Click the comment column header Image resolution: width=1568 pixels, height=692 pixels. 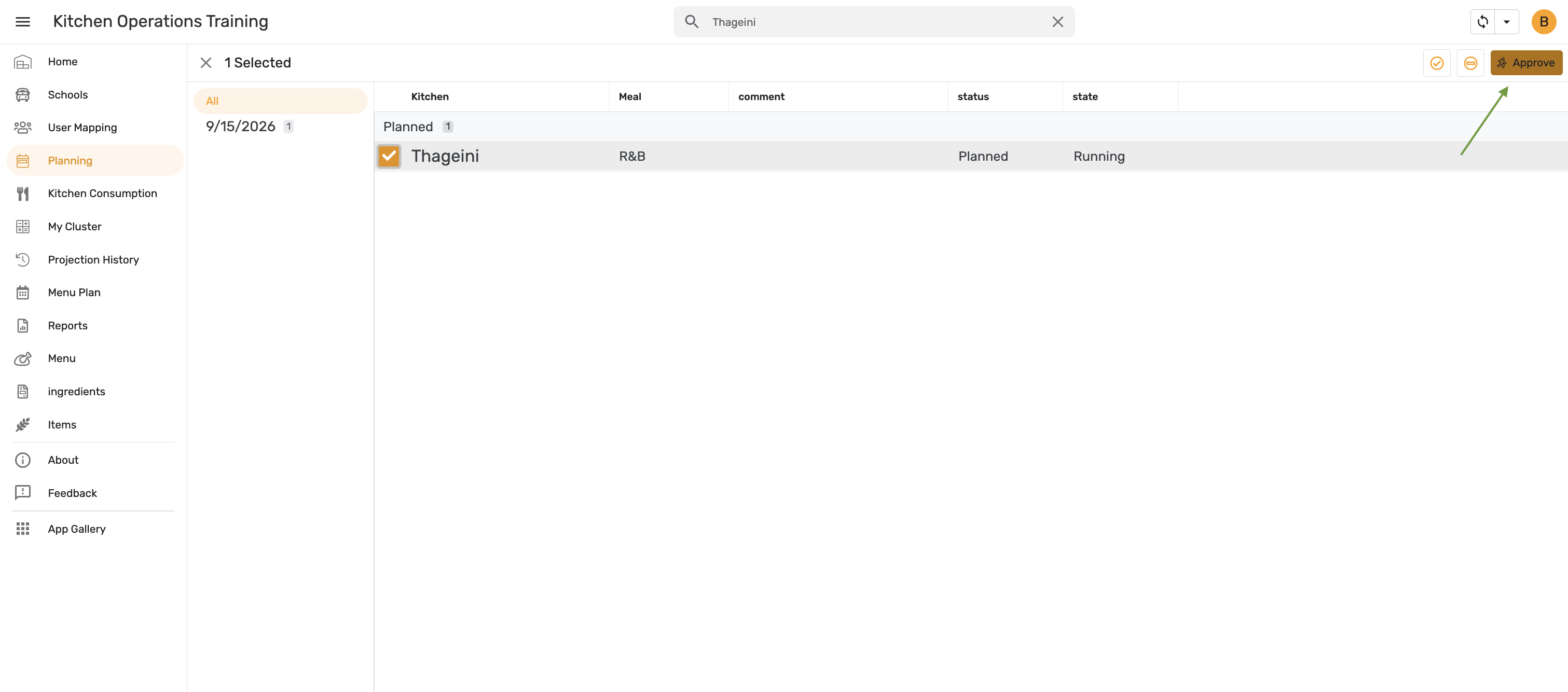(x=761, y=97)
